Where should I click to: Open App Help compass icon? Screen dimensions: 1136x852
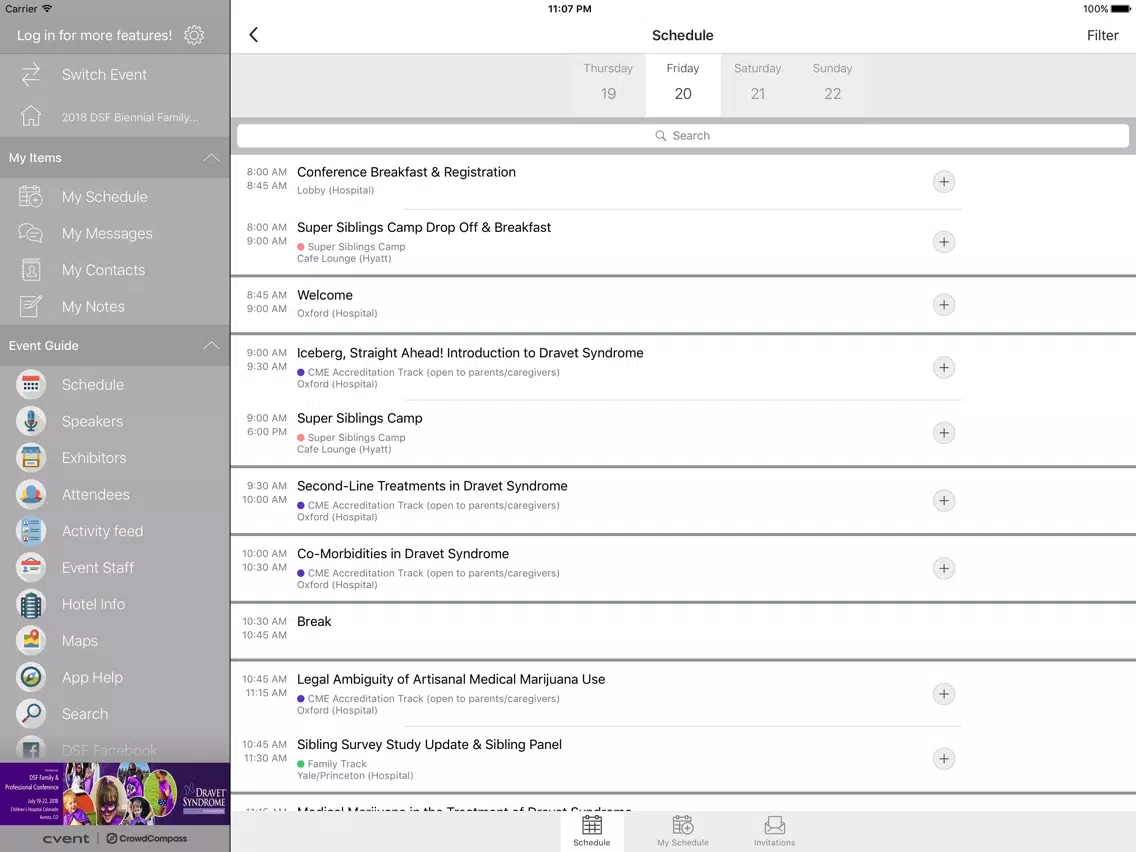pyautogui.click(x=30, y=677)
